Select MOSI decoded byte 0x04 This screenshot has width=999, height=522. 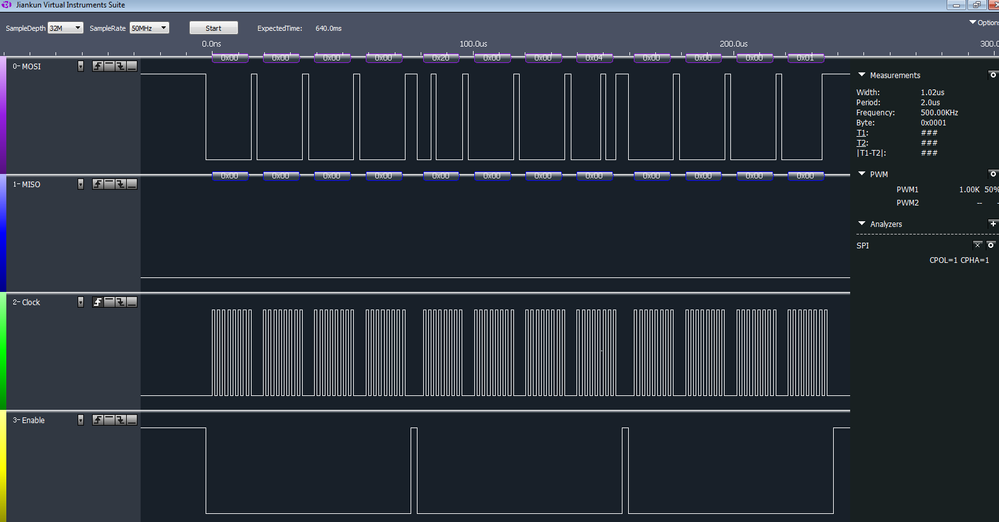coord(594,58)
